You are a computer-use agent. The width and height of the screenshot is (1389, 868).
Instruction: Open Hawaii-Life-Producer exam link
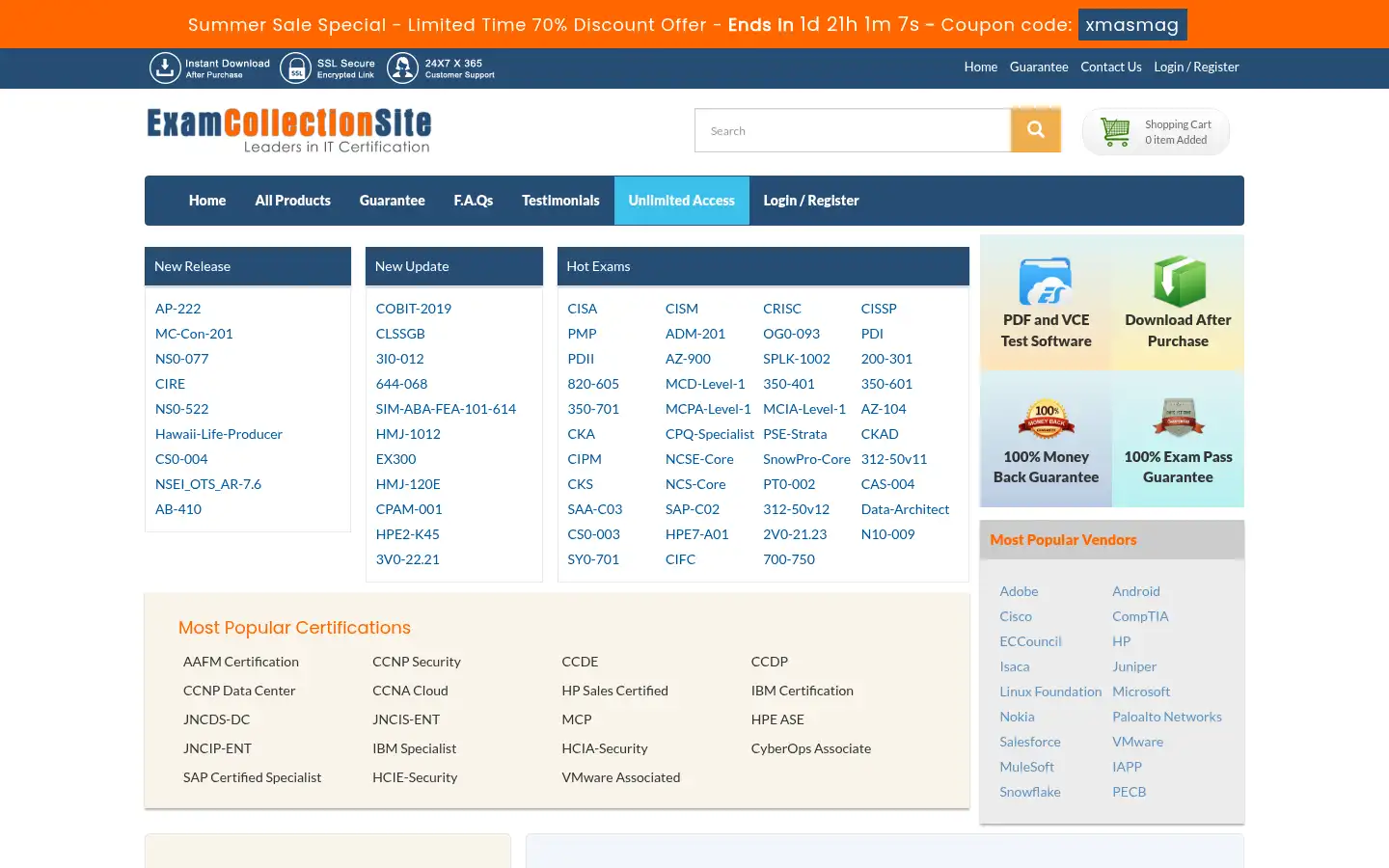[x=219, y=434]
